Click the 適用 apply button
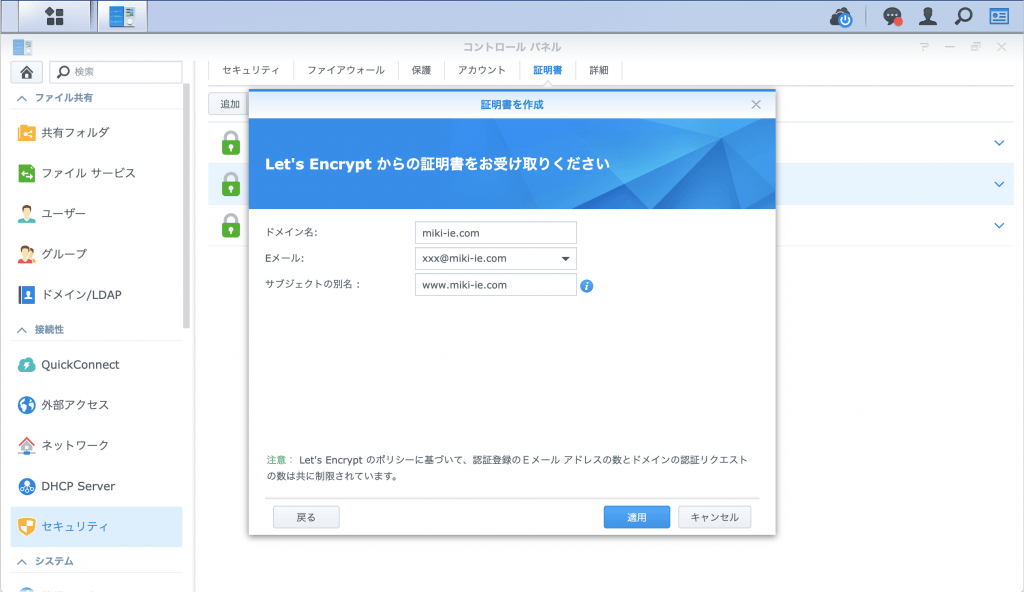 (636, 517)
